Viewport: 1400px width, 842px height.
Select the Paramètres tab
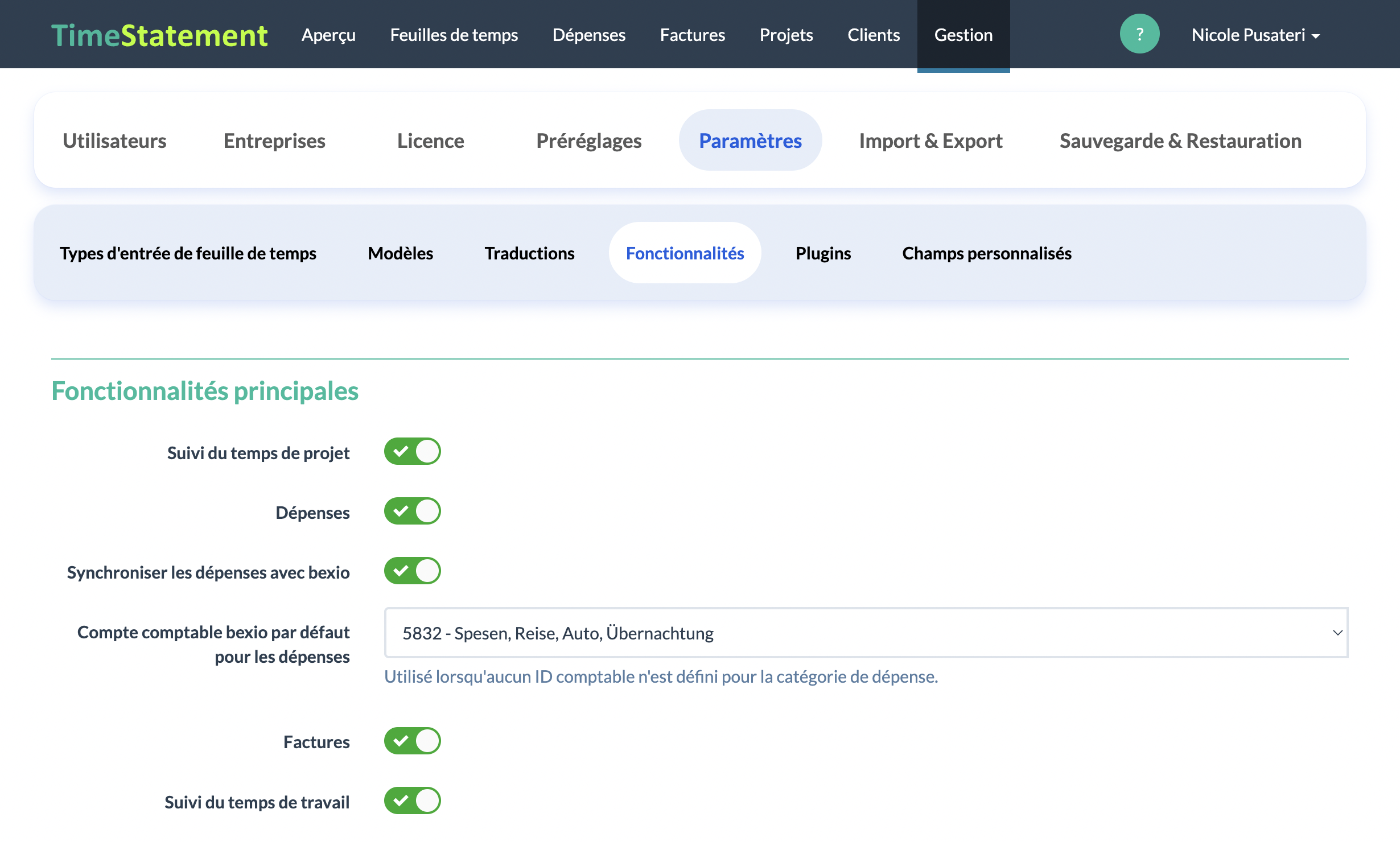[750, 140]
